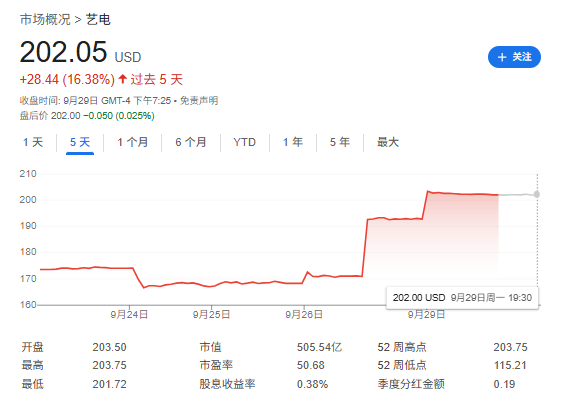Click the 202.05 current price
Viewport: 561px width, 403px height.
63,53
